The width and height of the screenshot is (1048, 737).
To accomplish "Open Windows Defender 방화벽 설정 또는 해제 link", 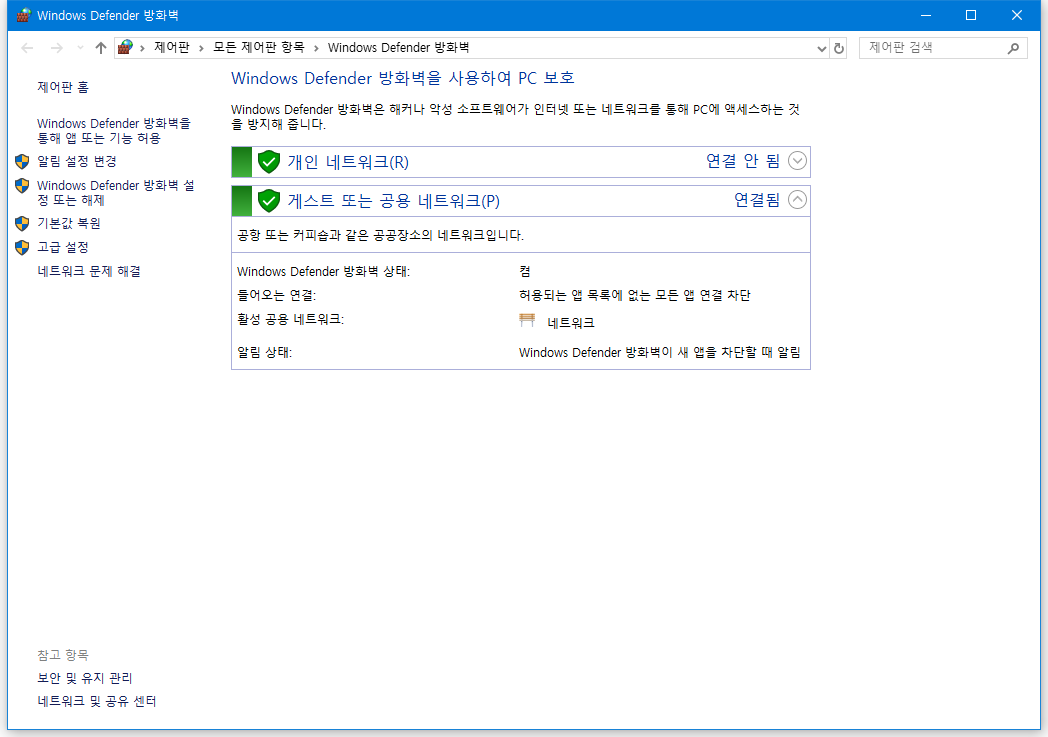I will (x=116, y=192).
